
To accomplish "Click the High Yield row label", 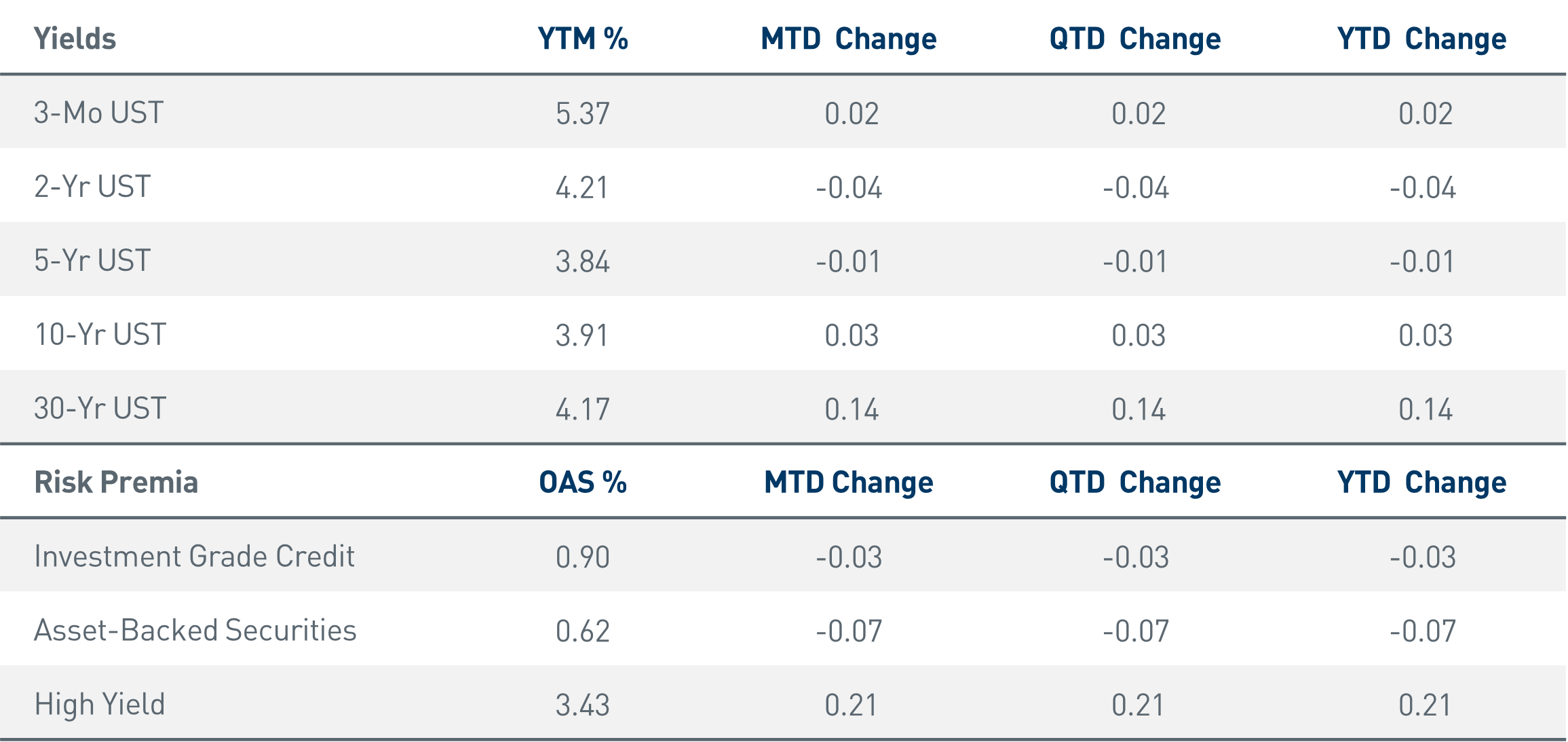I will pyautogui.click(x=100, y=705).
